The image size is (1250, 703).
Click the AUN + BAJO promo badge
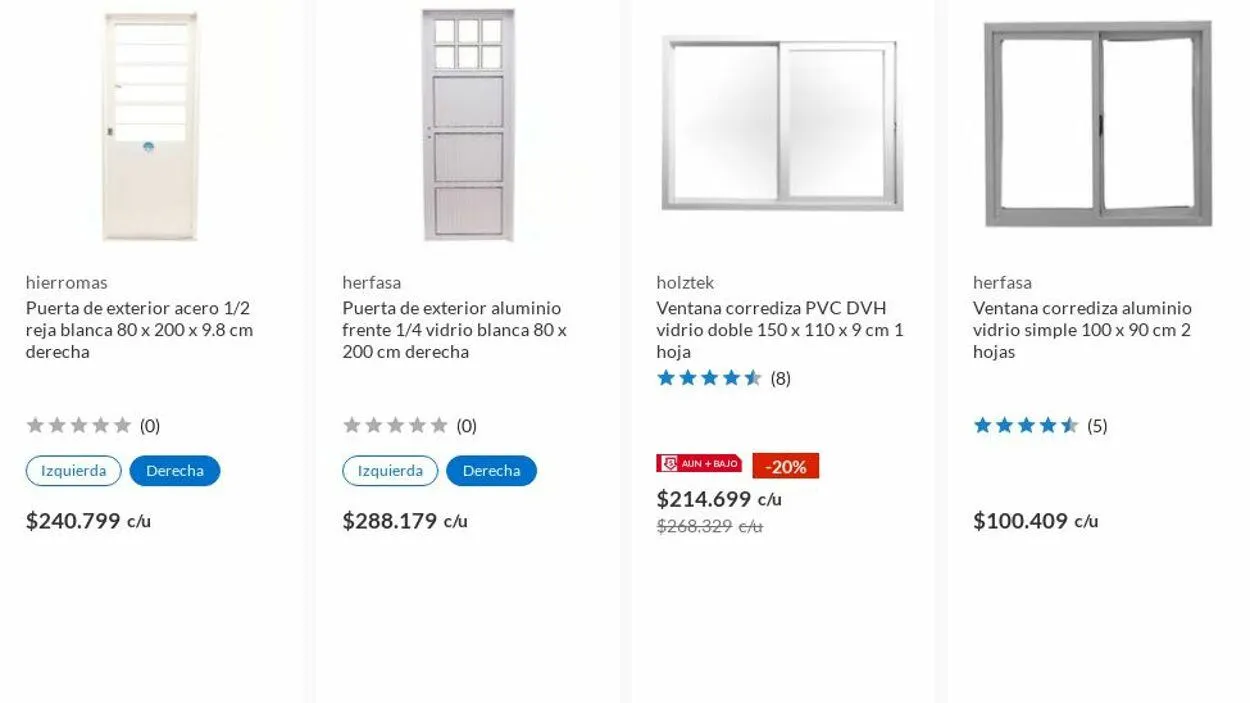699,464
